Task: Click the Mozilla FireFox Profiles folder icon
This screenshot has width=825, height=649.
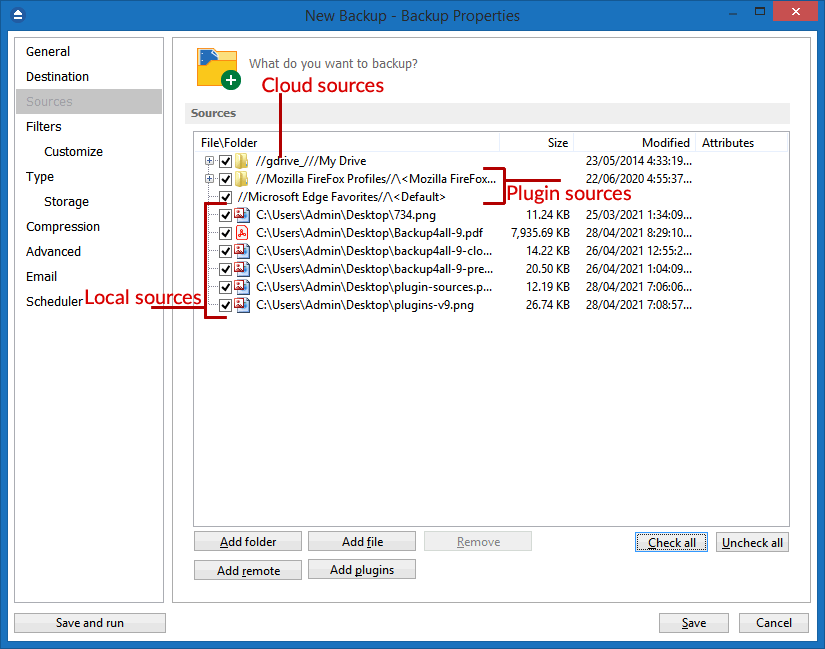Action: pos(242,179)
